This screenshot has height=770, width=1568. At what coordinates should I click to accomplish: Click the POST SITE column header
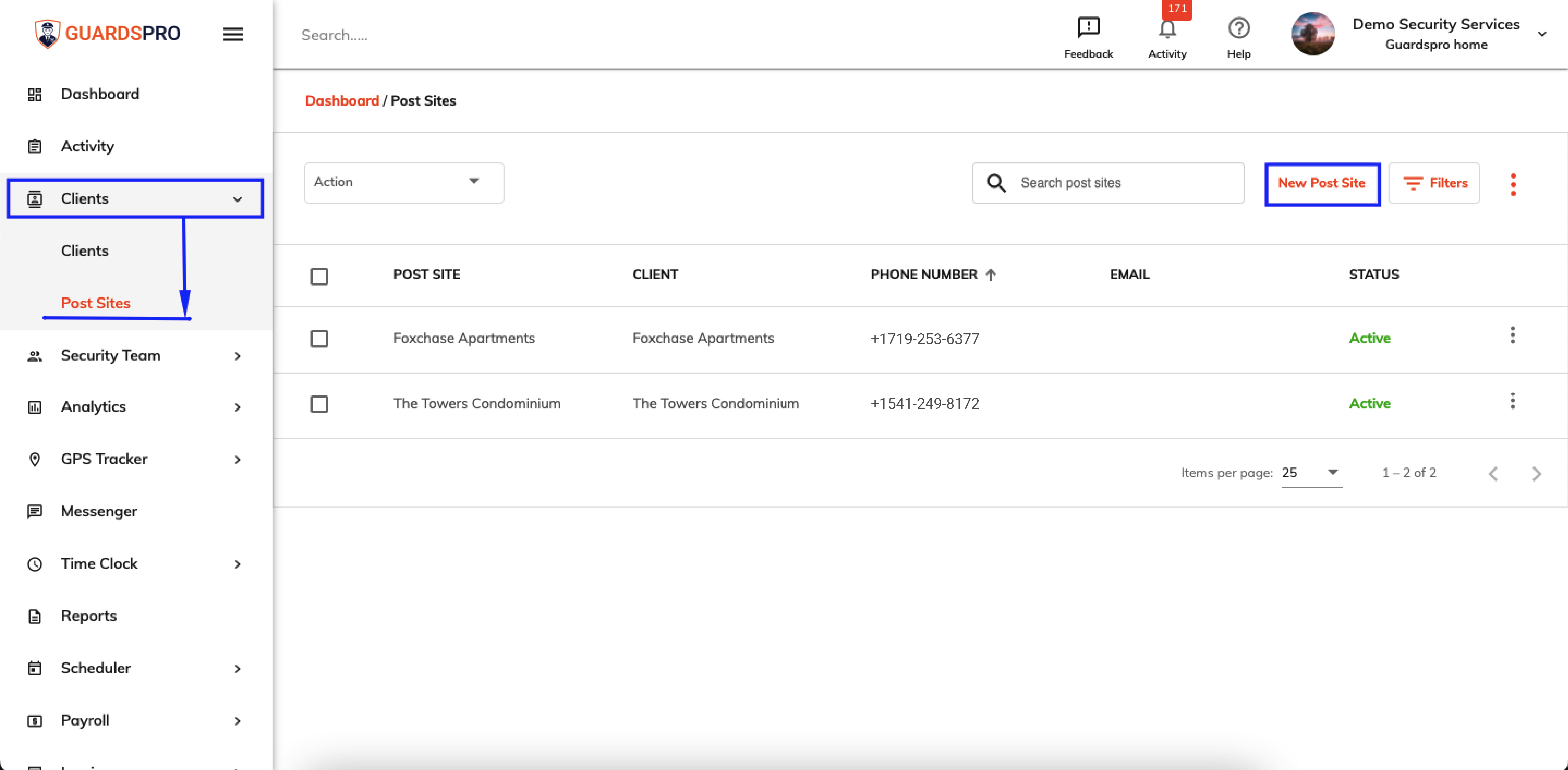click(427, 275)
